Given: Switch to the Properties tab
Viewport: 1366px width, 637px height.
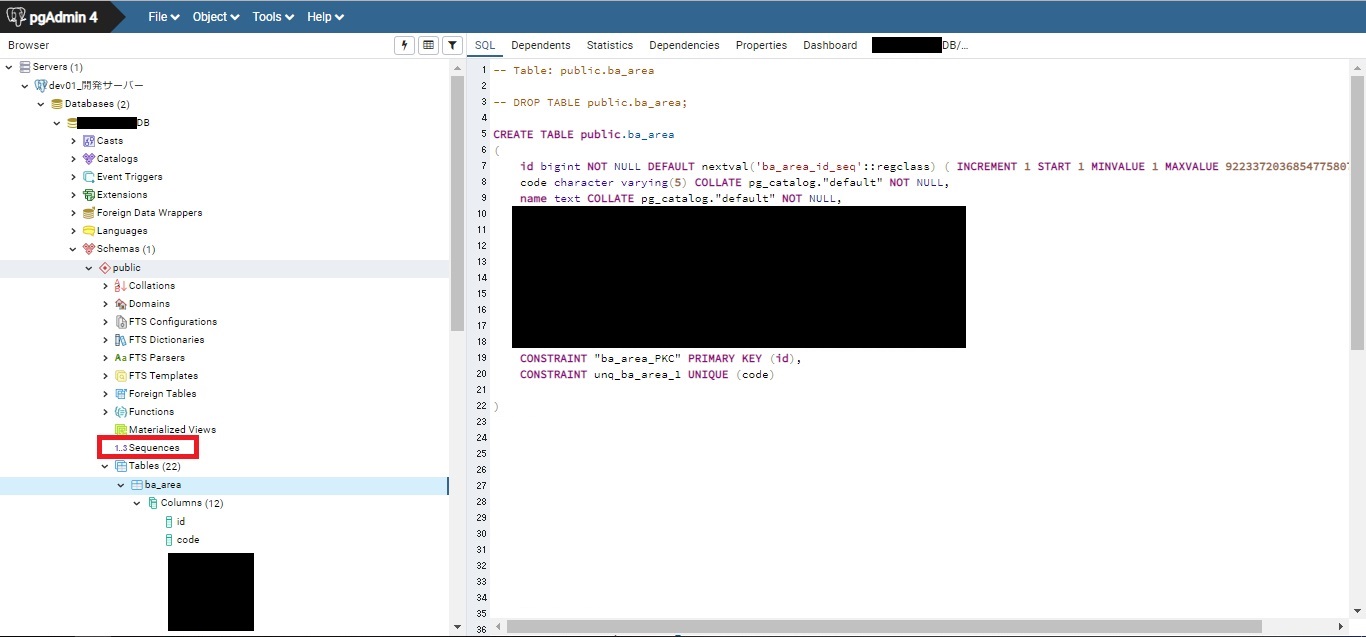Looking at the screenshot, I should pyautogui.click(x=761, y=45).
